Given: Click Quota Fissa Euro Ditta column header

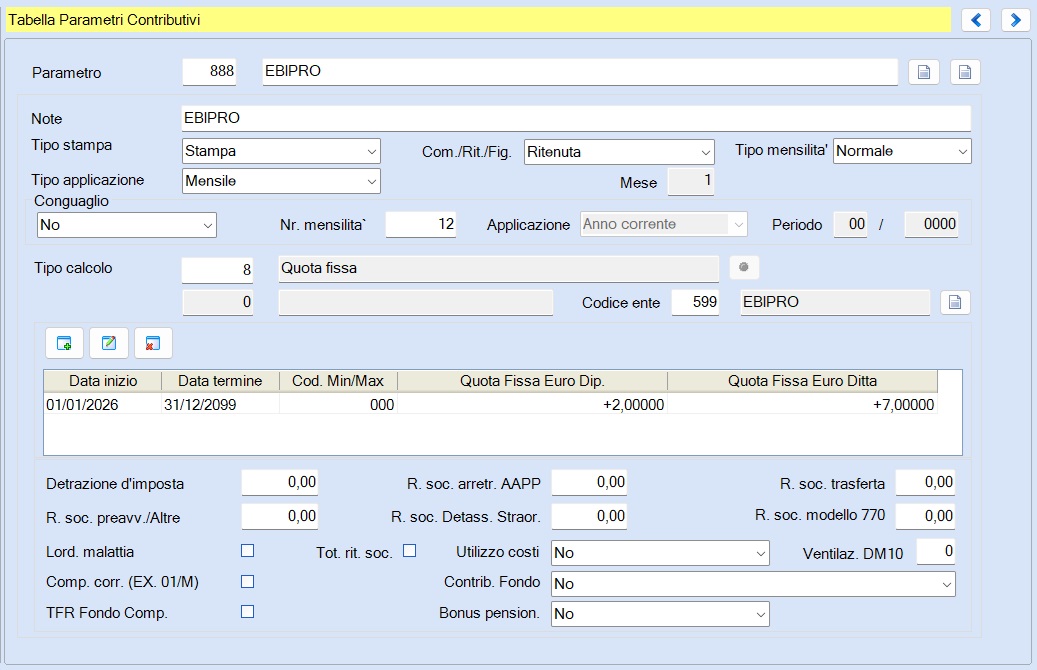Looking at the screenshot, I should [802, 381].
